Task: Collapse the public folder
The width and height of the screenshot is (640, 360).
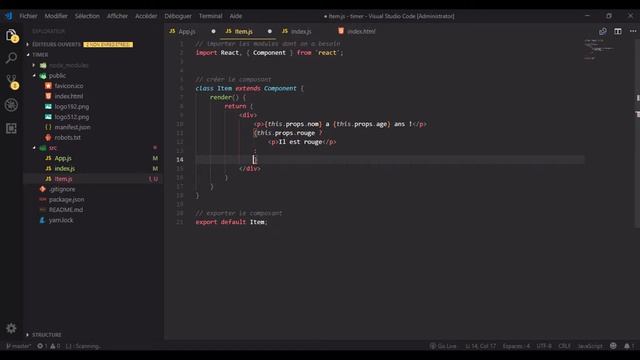Action: click(57, 76)
